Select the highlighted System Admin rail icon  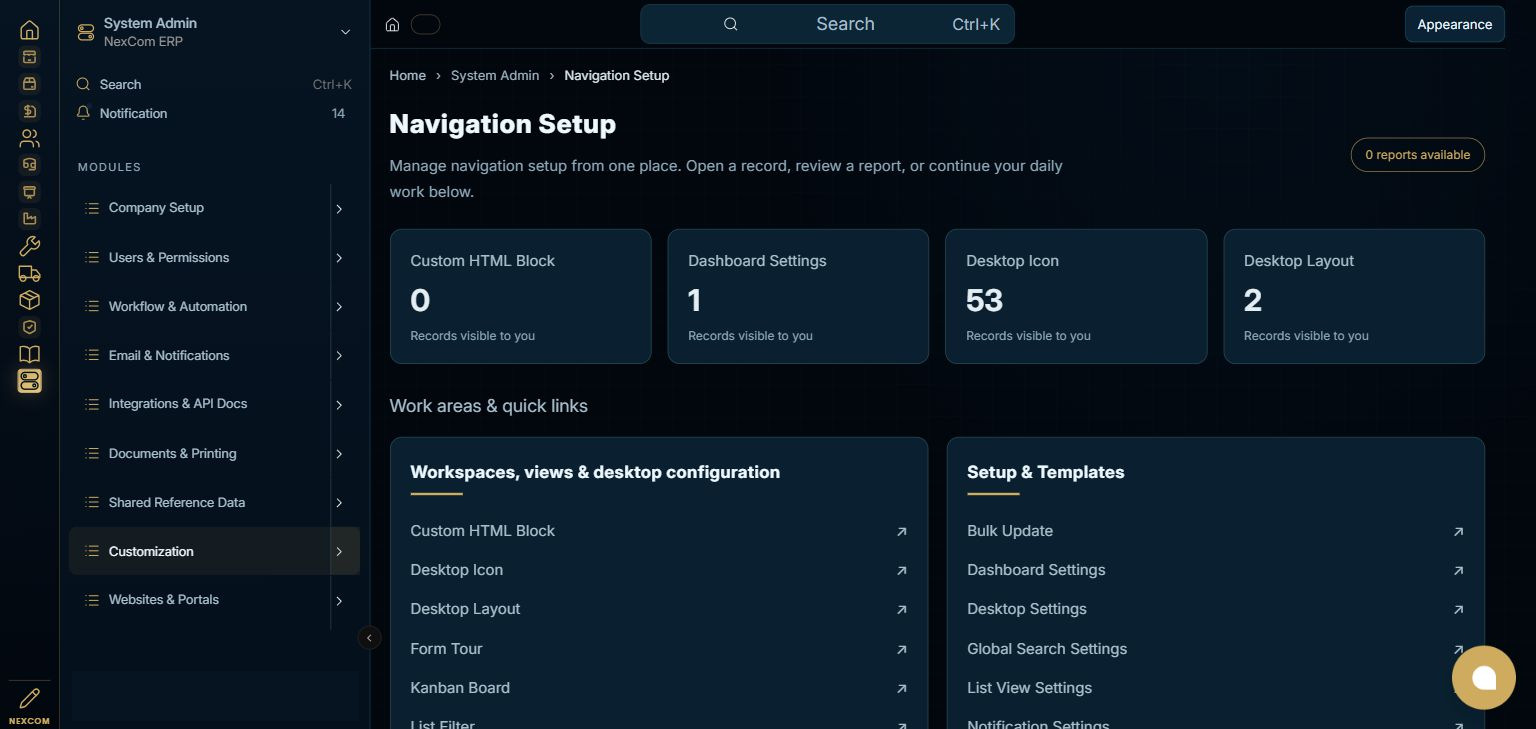click(x=29, y=381)
